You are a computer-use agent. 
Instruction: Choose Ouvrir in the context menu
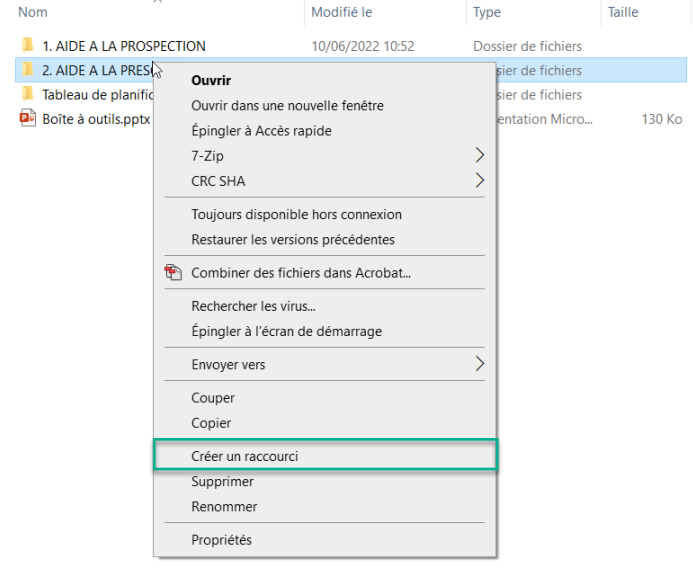coord(211,80)
